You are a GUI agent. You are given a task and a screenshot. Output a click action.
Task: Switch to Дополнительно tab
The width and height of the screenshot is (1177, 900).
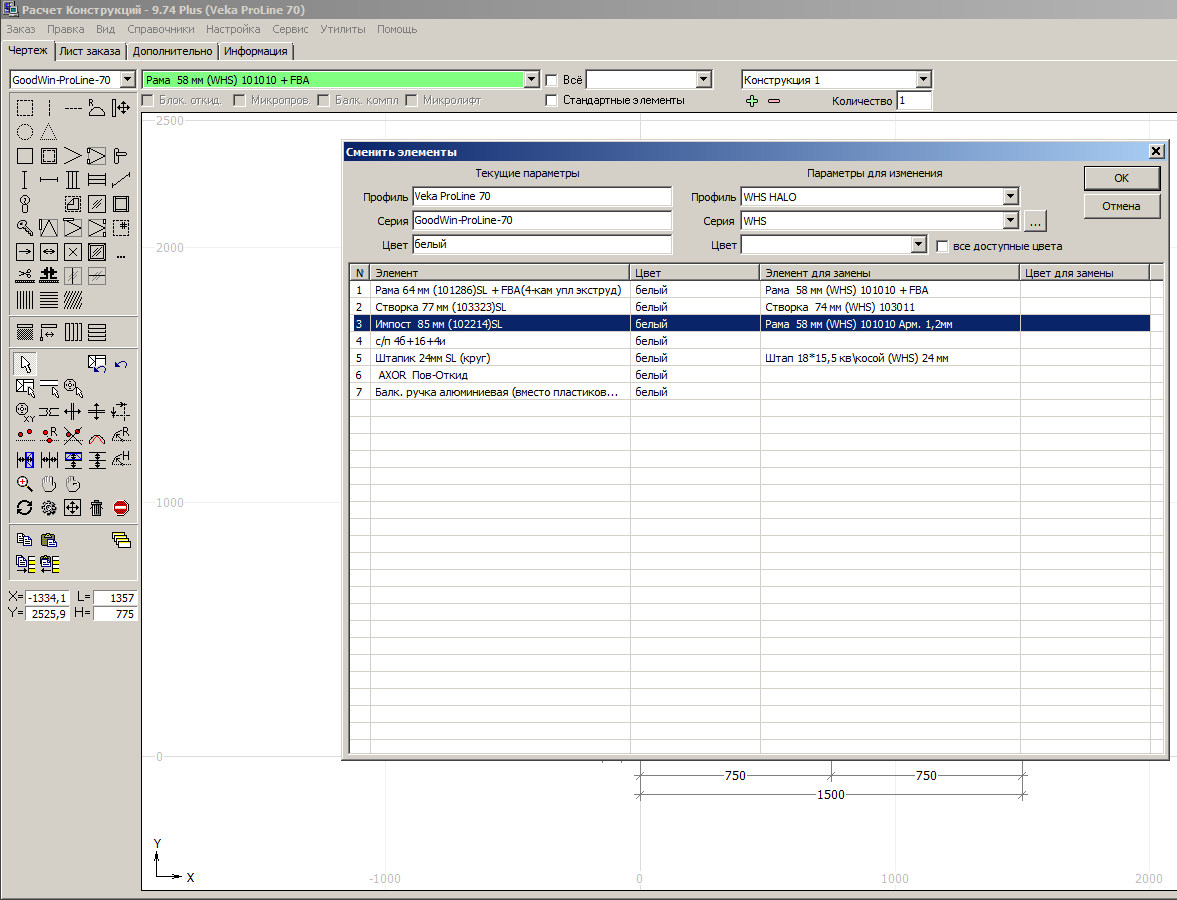point(172,51)
